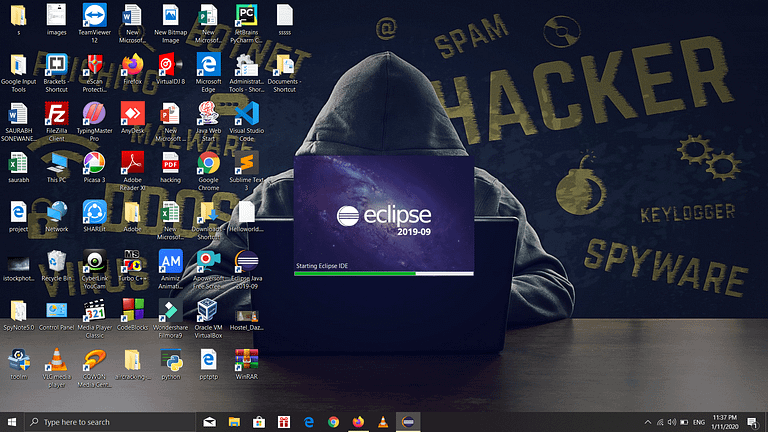
Task: Open istockphoto image thumbnail
Action: click(19, 268)
